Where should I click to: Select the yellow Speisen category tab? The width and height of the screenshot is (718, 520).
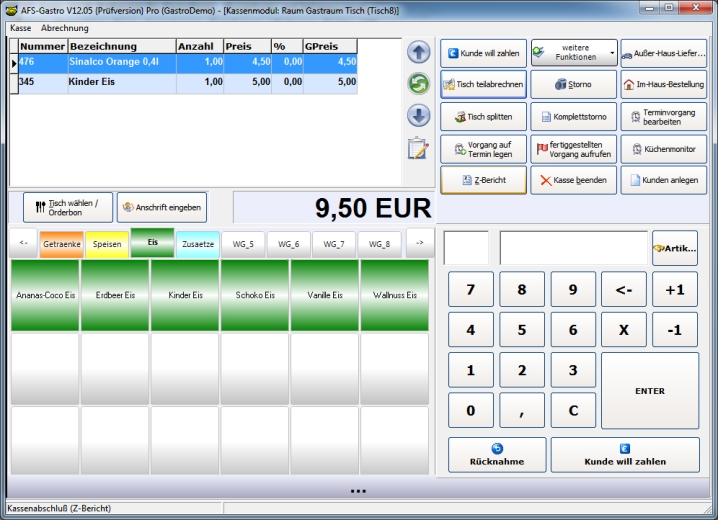click(x=107, y=244)
